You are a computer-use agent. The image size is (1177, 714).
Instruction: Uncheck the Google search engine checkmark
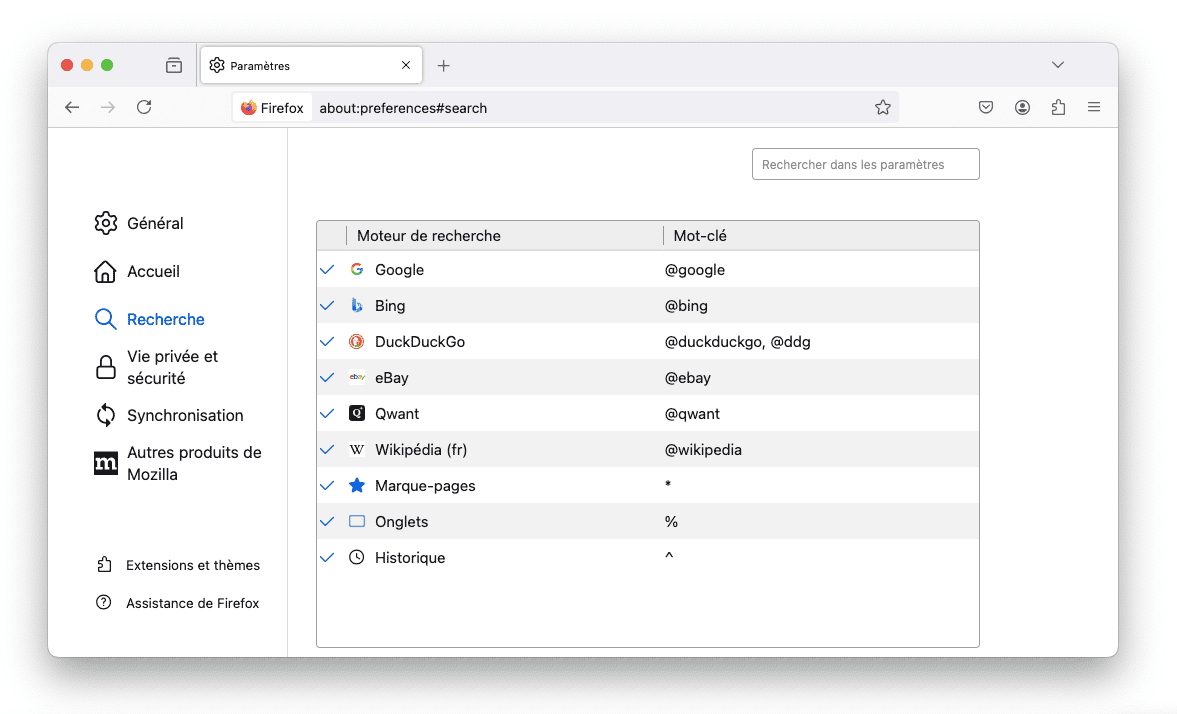coord(327,270)
